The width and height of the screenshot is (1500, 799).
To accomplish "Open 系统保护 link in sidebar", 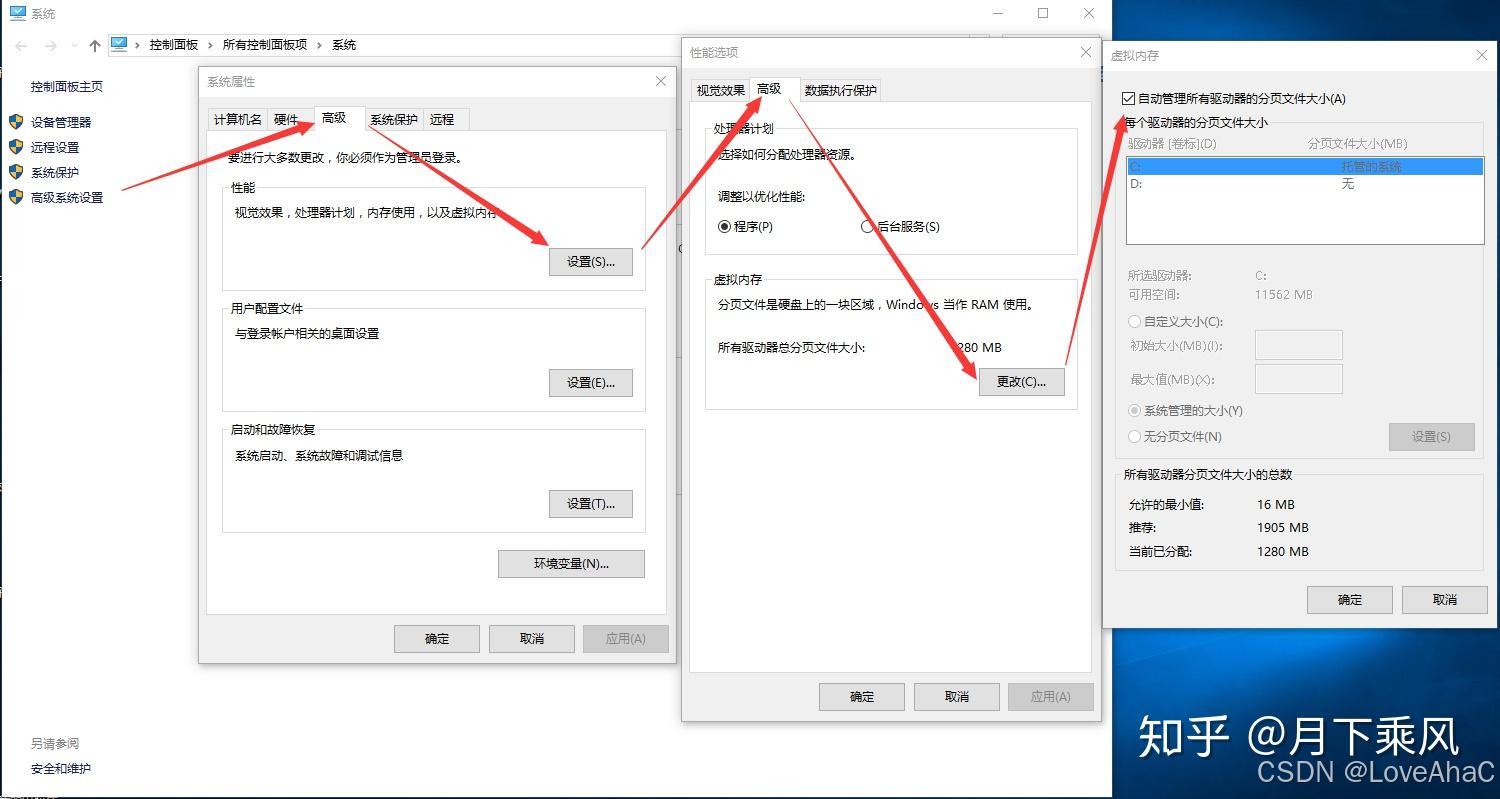I will [x=55, y=172].
